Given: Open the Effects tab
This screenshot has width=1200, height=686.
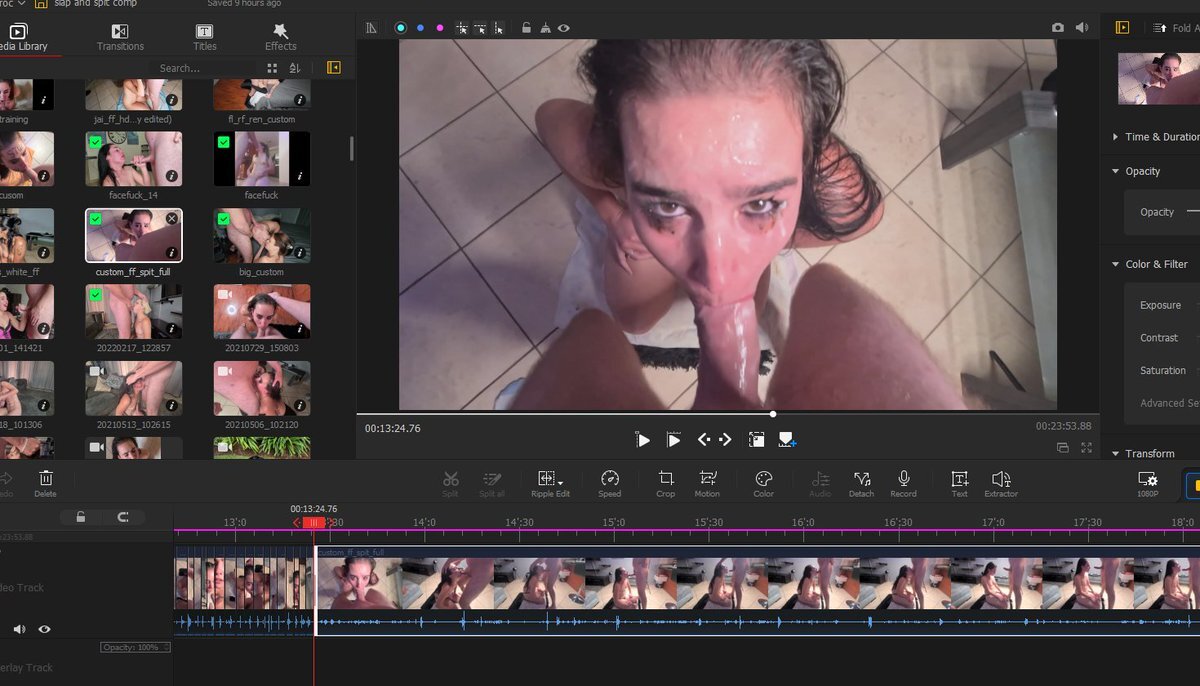Looking at the screenshot, I should [x=280, y=37].
